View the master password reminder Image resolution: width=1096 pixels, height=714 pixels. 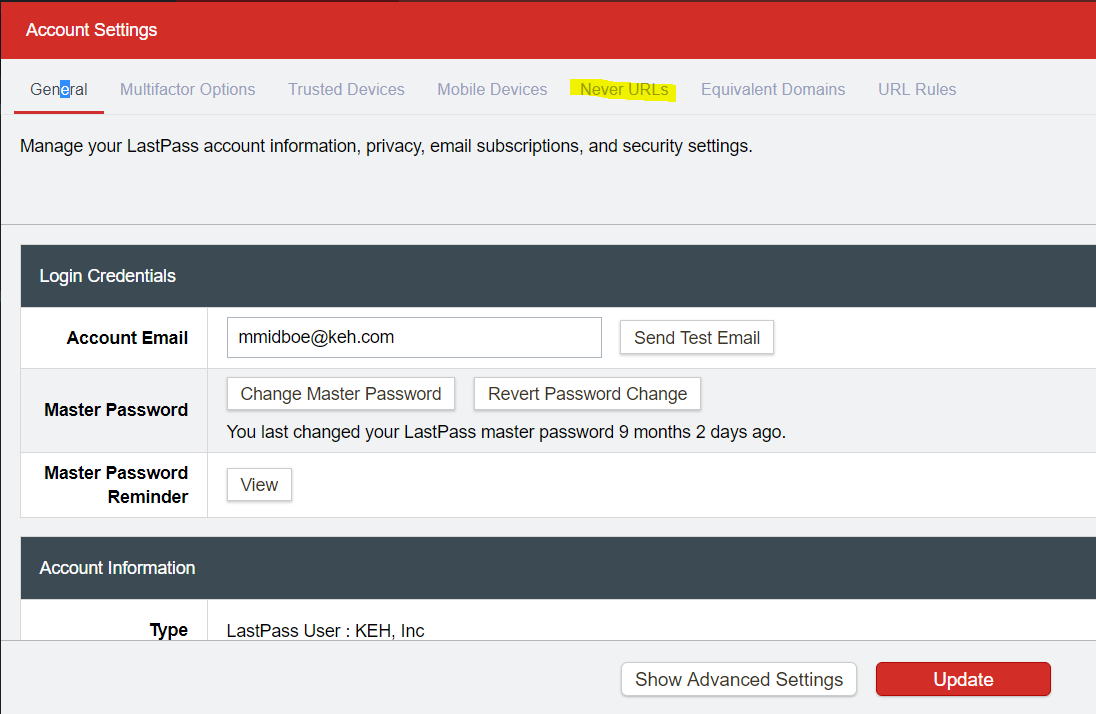(x=259, y=485)
